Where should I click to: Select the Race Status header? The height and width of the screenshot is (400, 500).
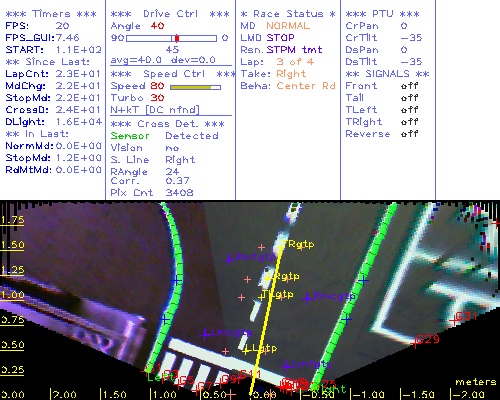(288, 14)
